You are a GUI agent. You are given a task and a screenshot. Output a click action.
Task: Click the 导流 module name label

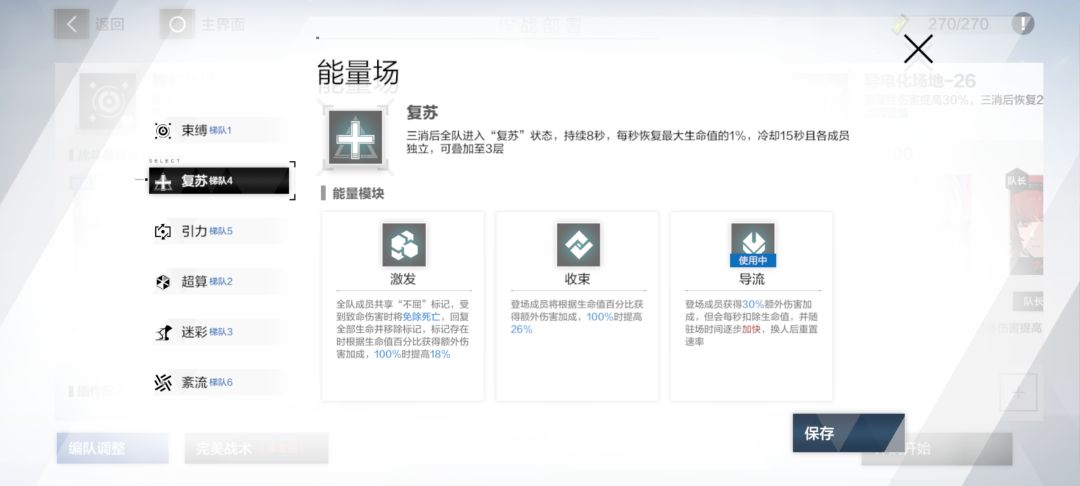[751, 279]
